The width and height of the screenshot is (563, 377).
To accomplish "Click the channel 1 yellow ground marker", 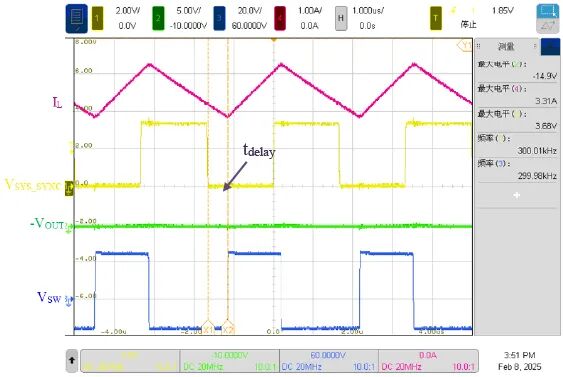I will 69,188.
